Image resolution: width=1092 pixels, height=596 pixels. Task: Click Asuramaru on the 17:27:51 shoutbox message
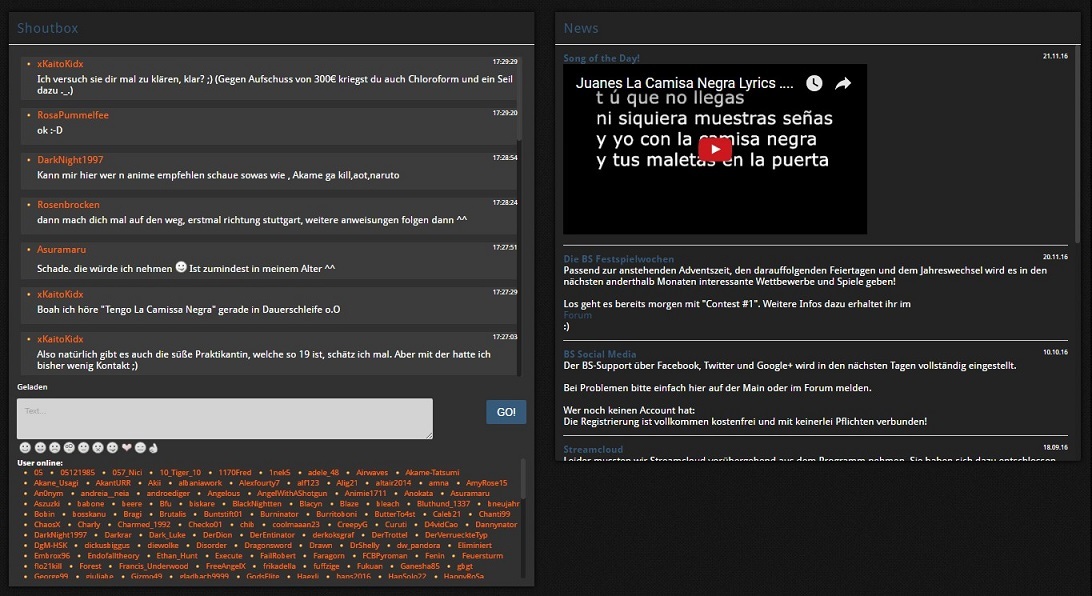pos(62,249)
